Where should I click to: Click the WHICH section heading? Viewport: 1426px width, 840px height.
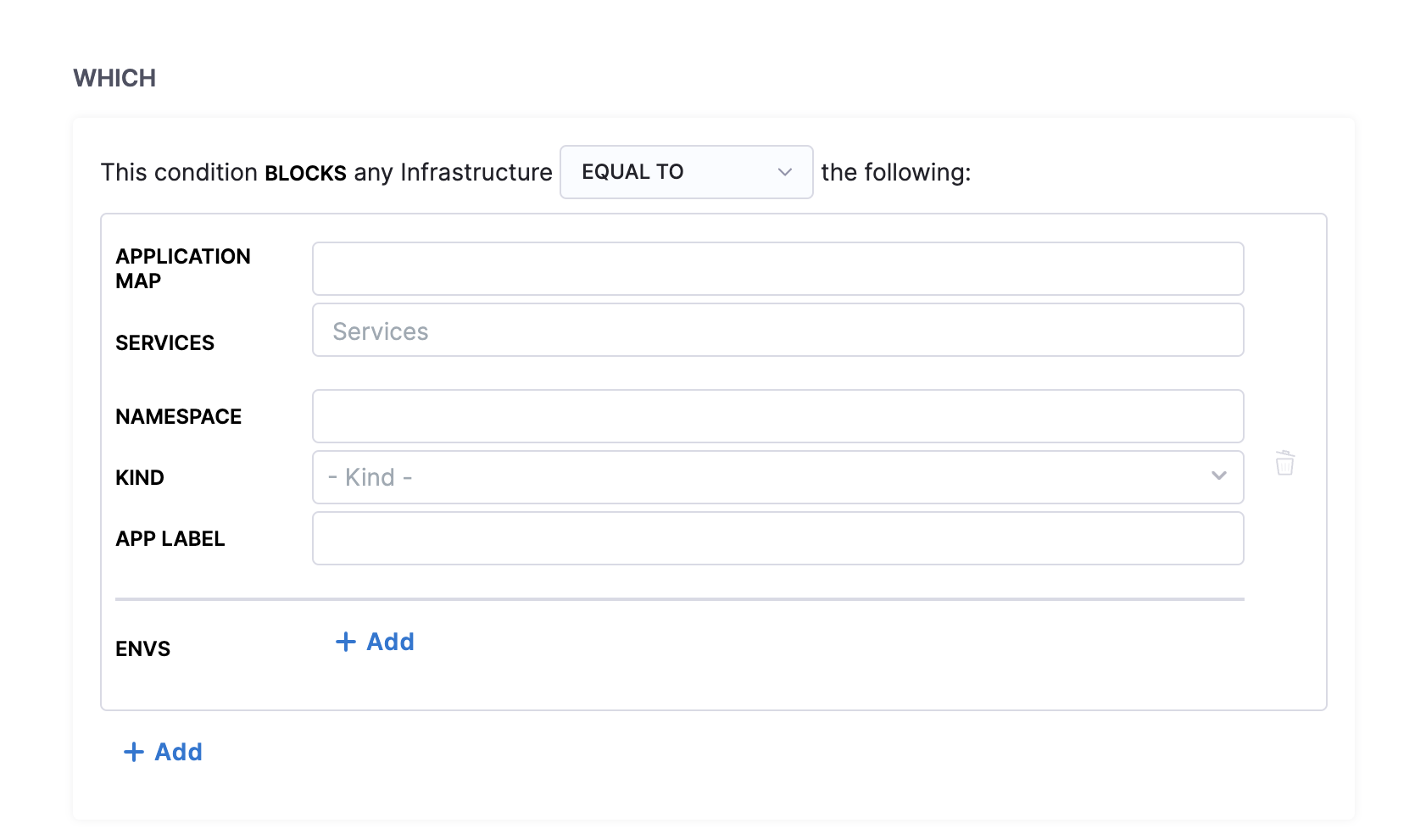114,78
